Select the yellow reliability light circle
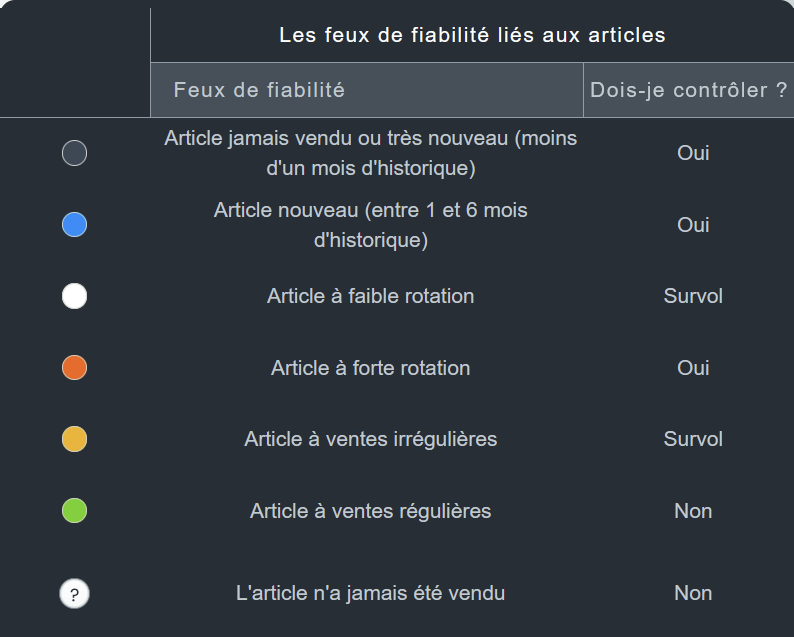Image resolution: width=794 pixels, height=637 pixels. tap(74, 439)
